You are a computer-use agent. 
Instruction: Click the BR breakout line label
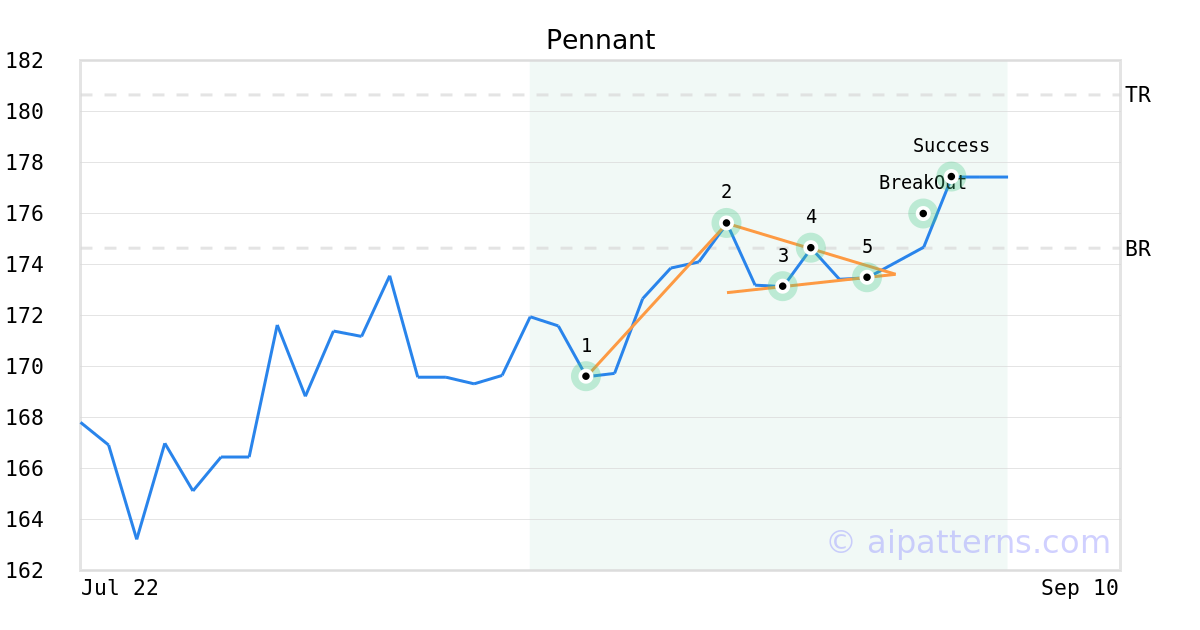point(1138,249)
